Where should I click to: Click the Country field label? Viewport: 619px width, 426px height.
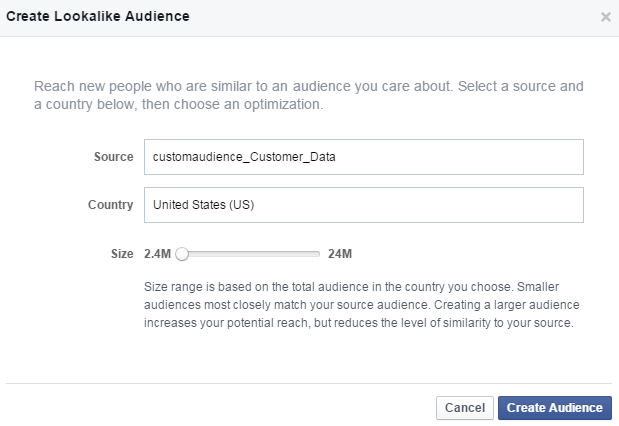coord(110,205)
